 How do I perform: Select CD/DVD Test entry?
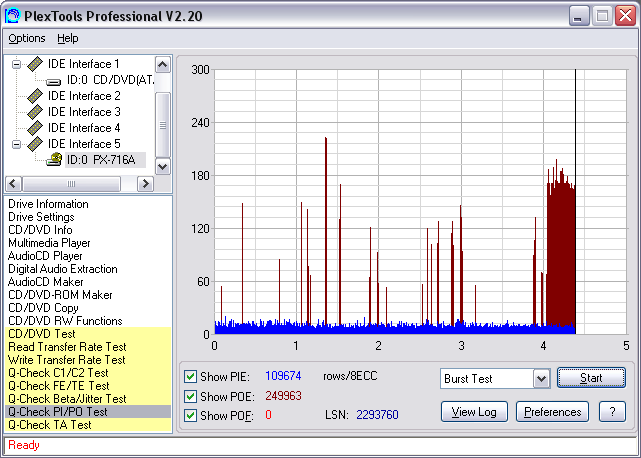pyautogui.click(x=88, y=334)
